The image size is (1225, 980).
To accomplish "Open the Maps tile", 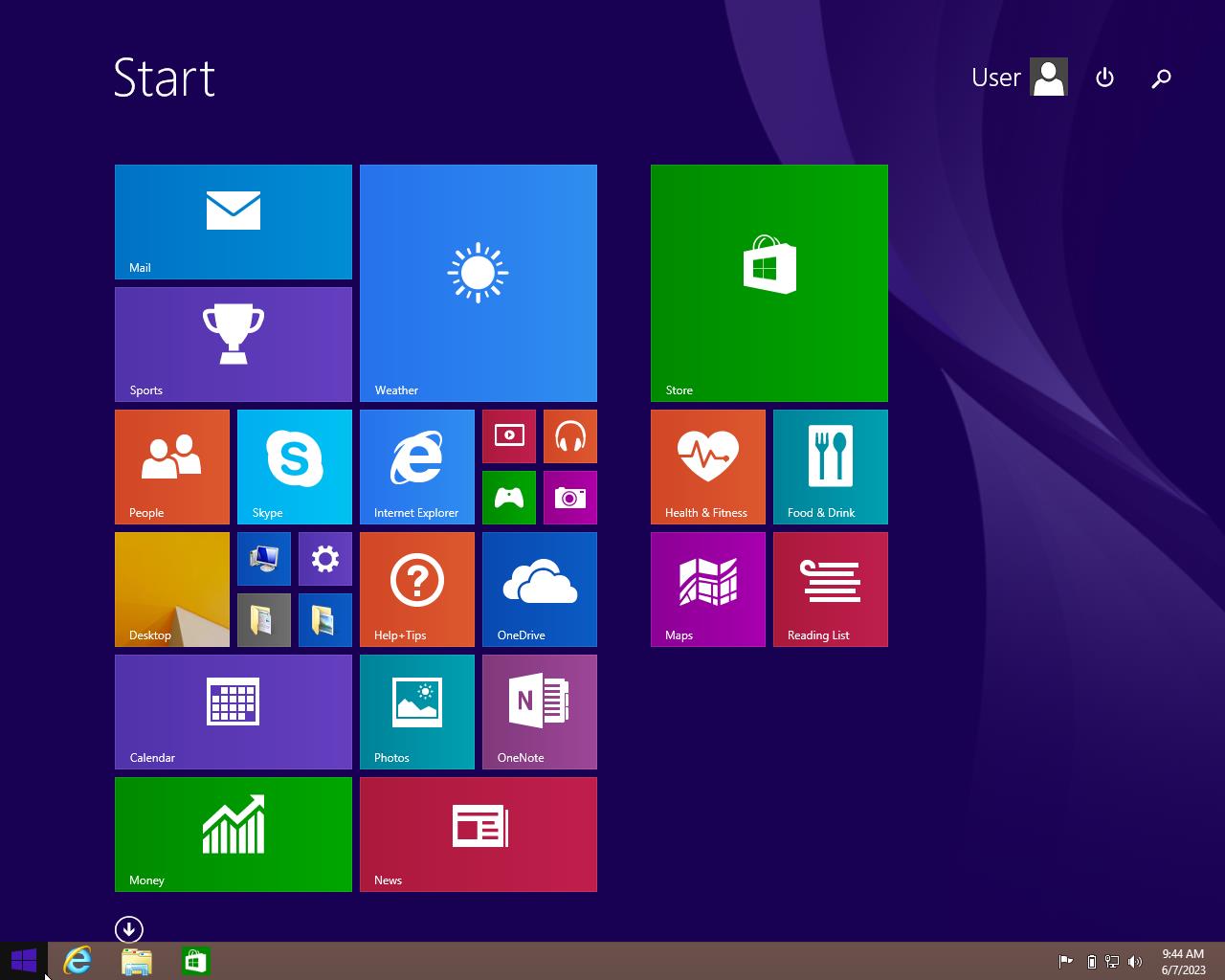I will pyautogui.click(x=707, y=589).
